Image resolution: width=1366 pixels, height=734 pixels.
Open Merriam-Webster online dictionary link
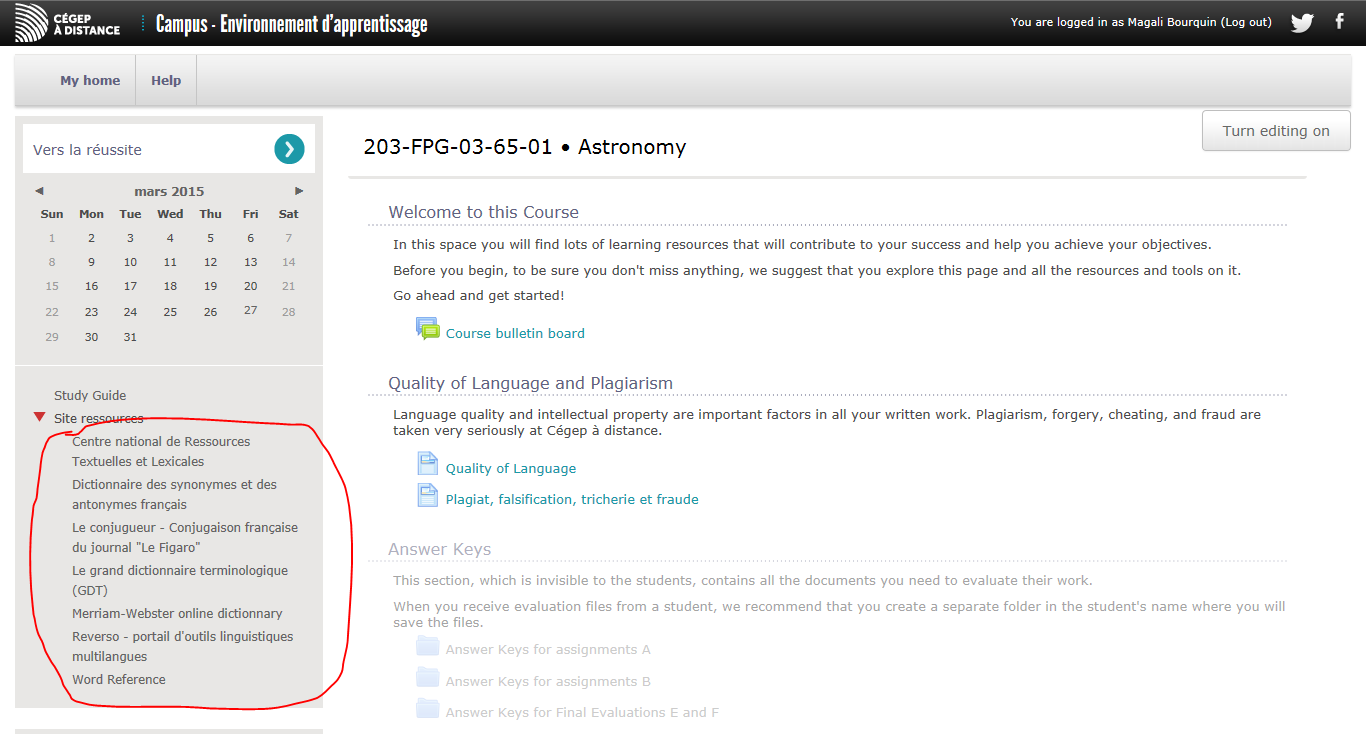pos(177,614)
